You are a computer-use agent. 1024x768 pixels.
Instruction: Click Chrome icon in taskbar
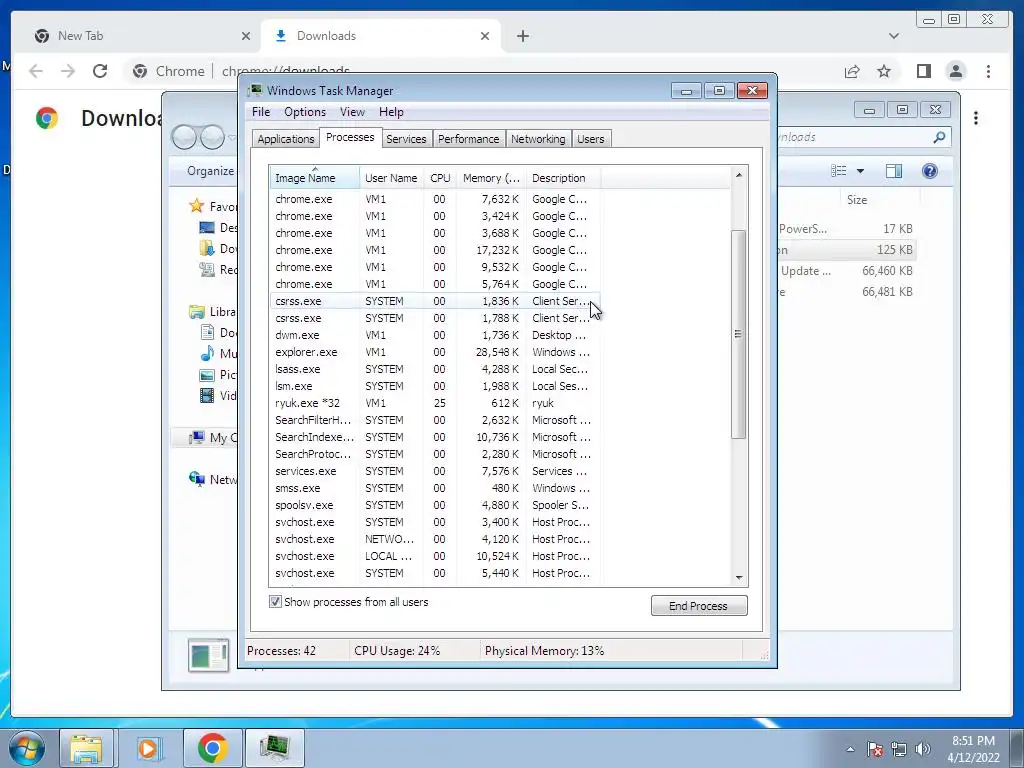click(x=212, y=748)
